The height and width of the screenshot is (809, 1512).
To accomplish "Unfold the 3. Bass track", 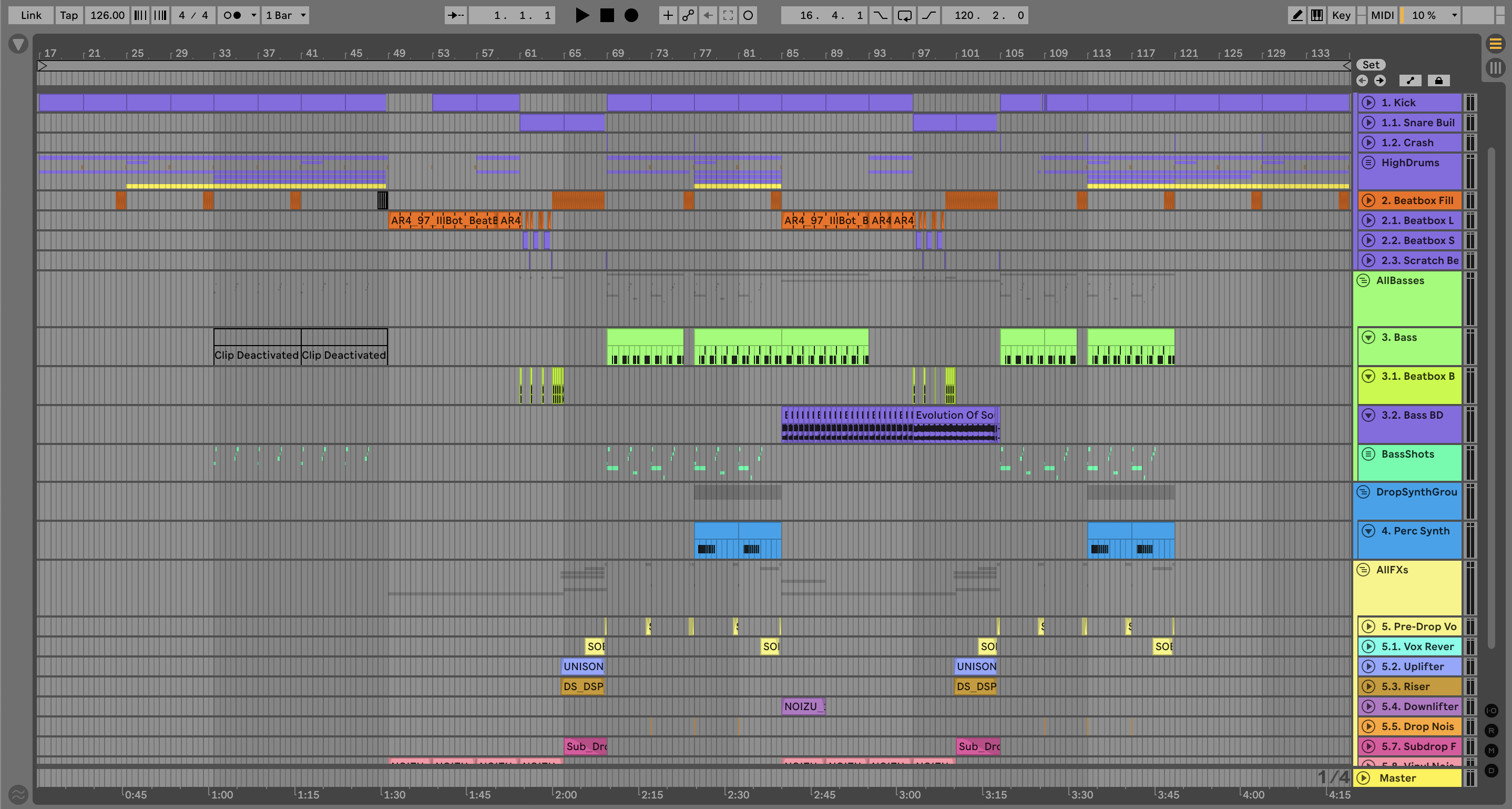I will [1368, 337].
